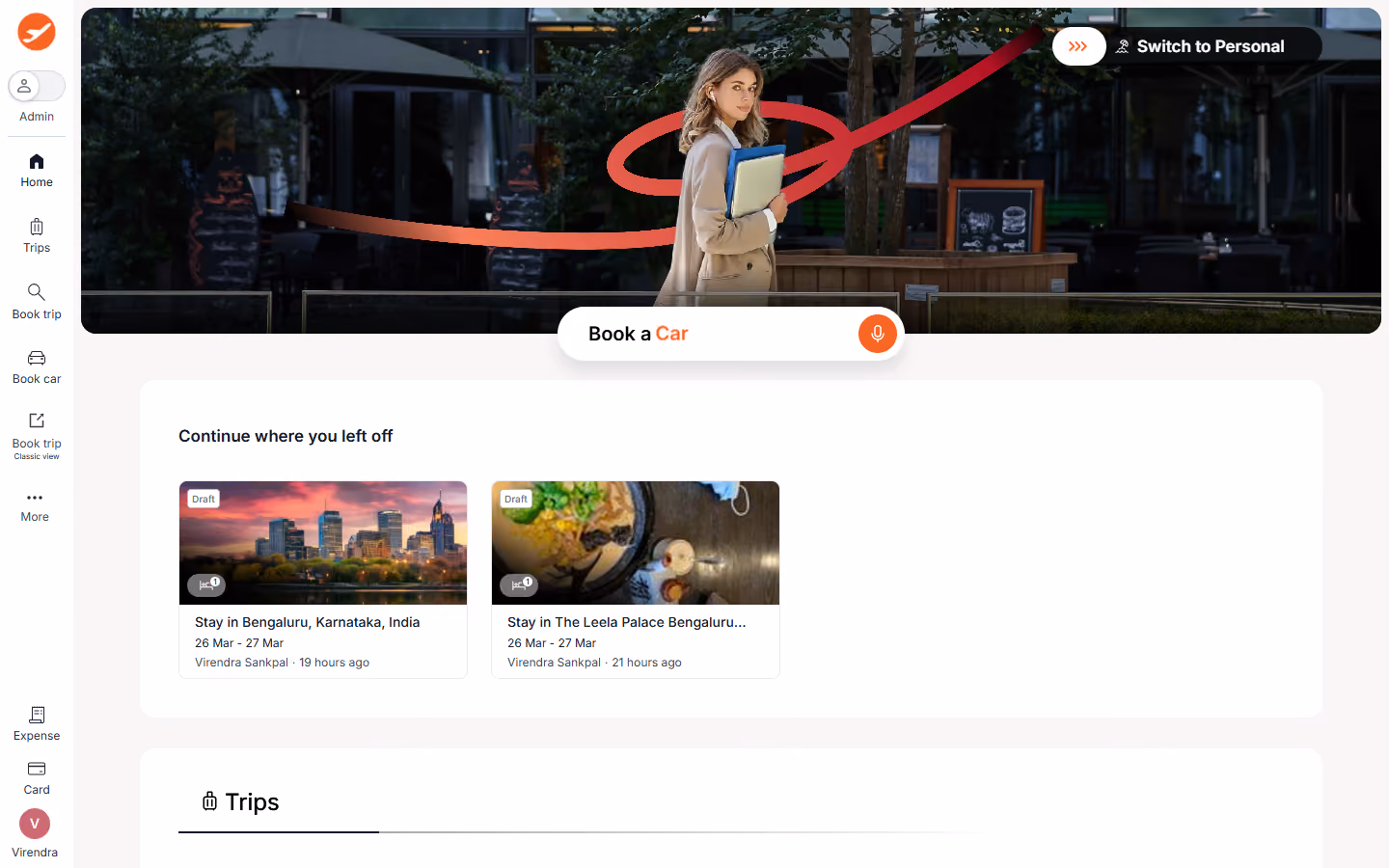
Task: Click the hotel bed icon on Bengaluru card
Action: click(206, 584)
